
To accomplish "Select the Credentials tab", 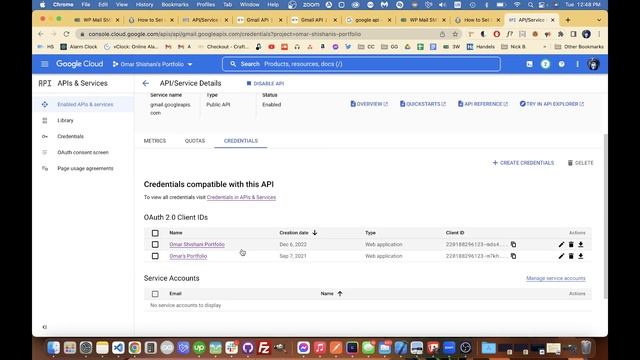I will pos(241,141).
